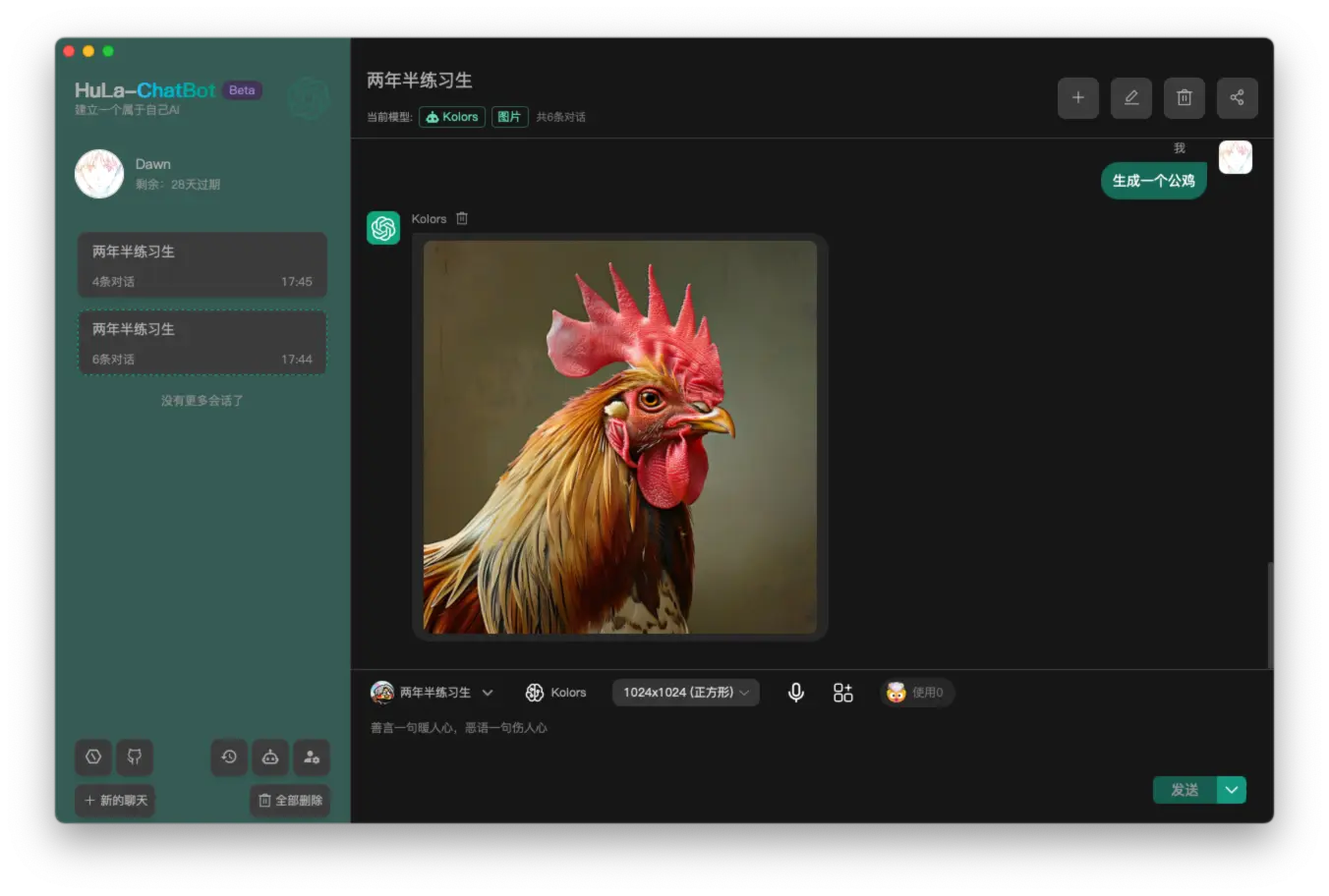This screenshot has width=1329, height=896.
Task: Click the 发送 send button
Action: tap(1185, 790)
